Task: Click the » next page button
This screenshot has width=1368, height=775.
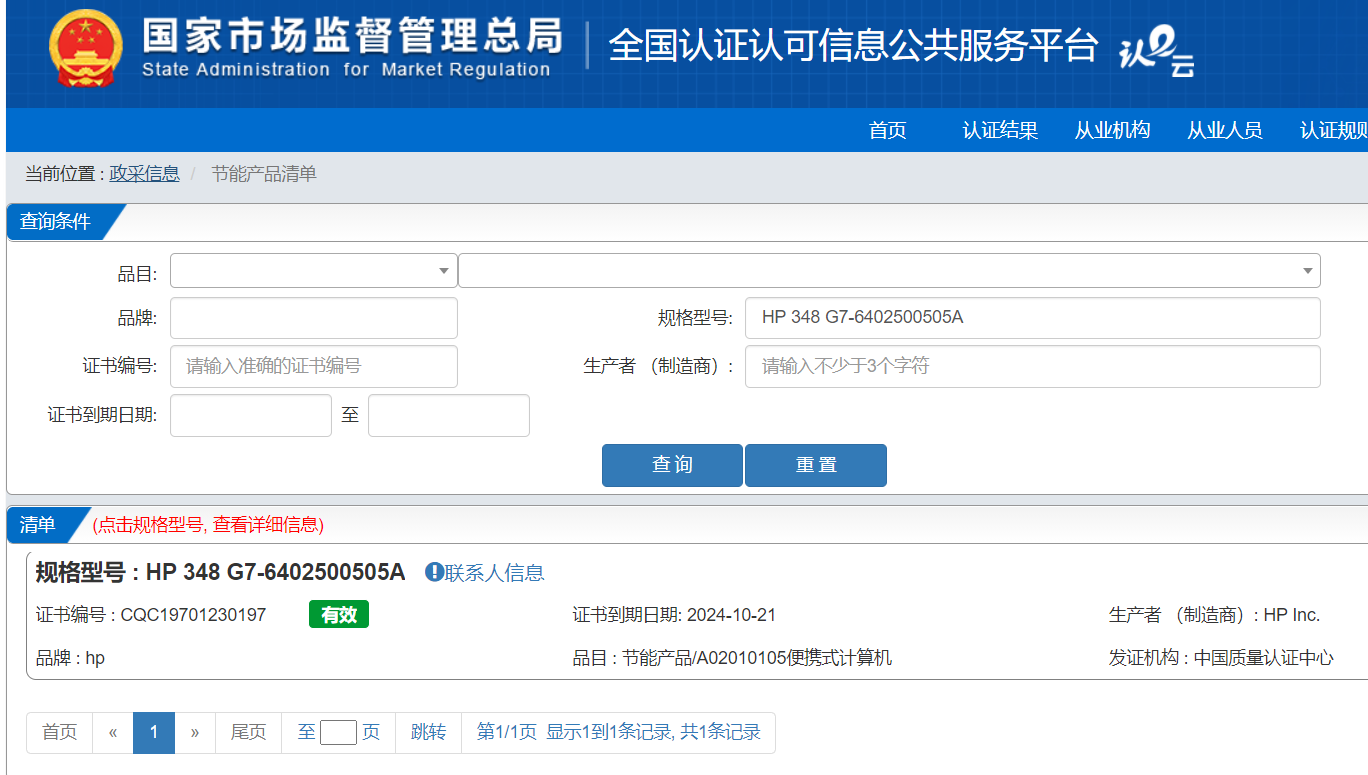Action: pos(195,732)
